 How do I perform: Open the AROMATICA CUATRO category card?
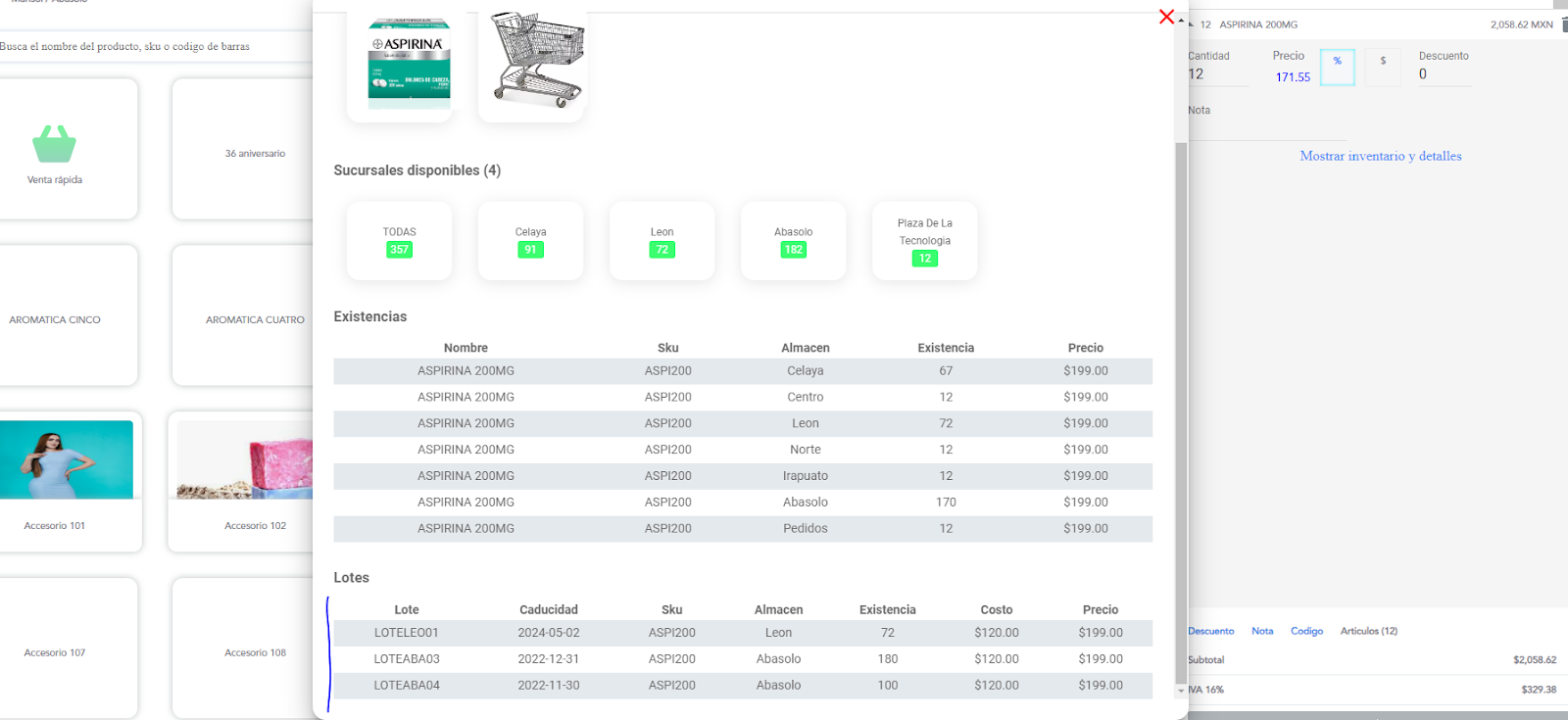pyautogui.click(x=242, y=315)
